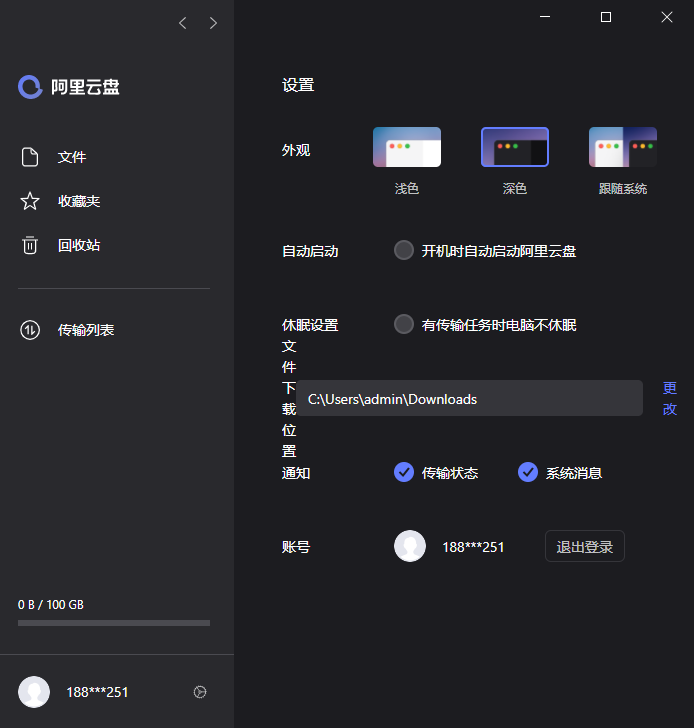The width and height of the screenshot is (694, 728).
Task: Choose the 浅色 light theme thumbnail
Action: 407,147
